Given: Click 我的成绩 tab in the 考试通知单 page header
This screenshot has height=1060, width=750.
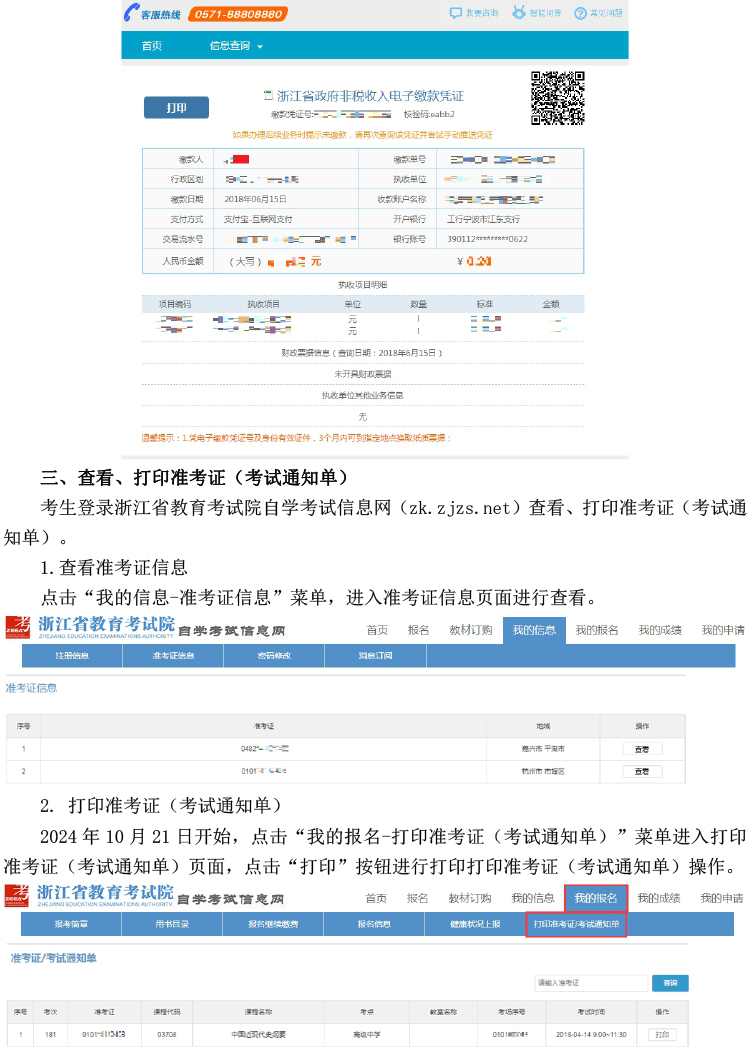Looking at the screenshot, I should point(659,898).
